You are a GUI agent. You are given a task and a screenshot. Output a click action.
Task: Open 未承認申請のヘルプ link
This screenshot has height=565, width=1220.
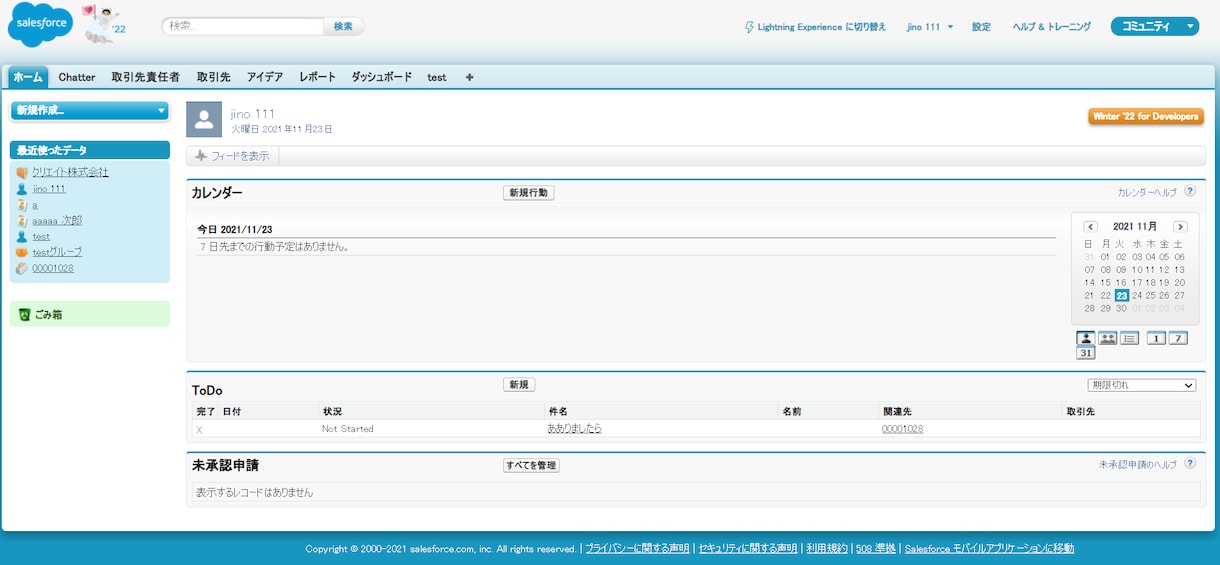coord(1138,465)
